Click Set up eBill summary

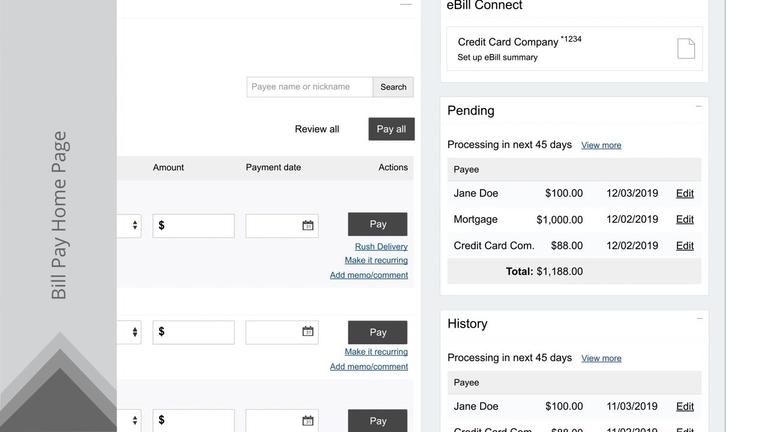(x=497, y=57)
